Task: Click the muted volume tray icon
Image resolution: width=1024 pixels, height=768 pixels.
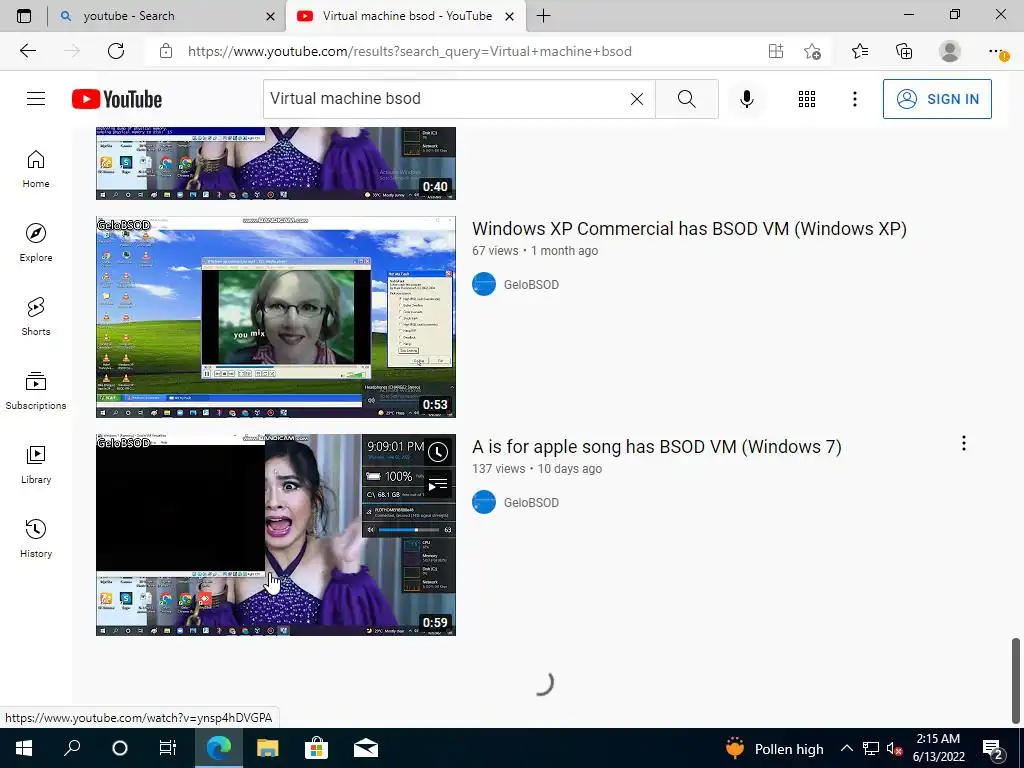Action: (x=894, y=748)
